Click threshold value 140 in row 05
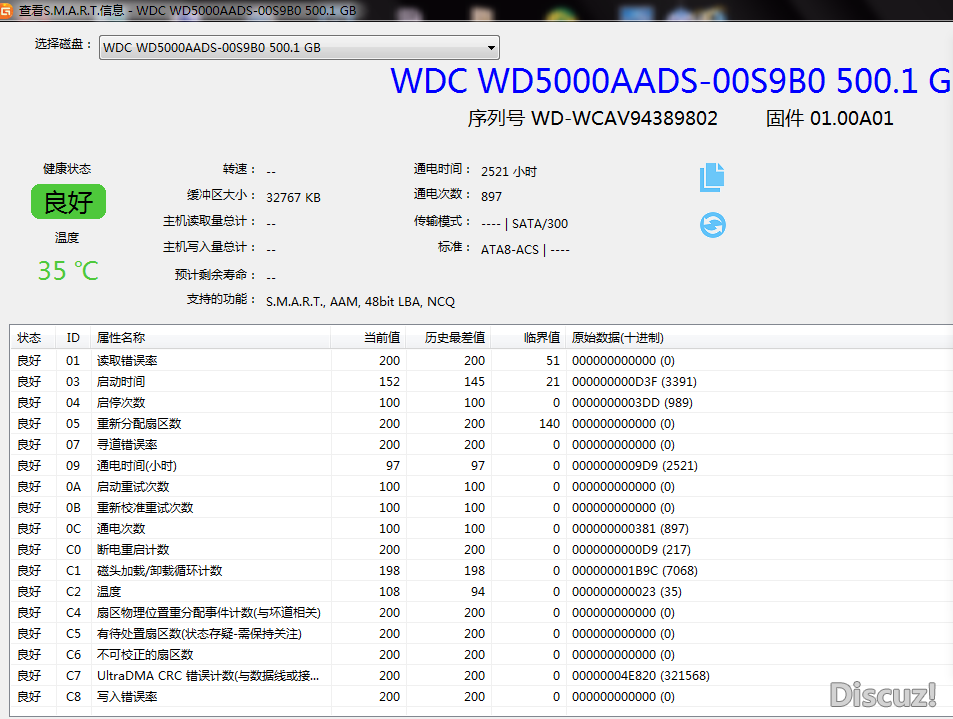Screen dimensions: 953x719 pyautogui.click(x=549, y=424)
